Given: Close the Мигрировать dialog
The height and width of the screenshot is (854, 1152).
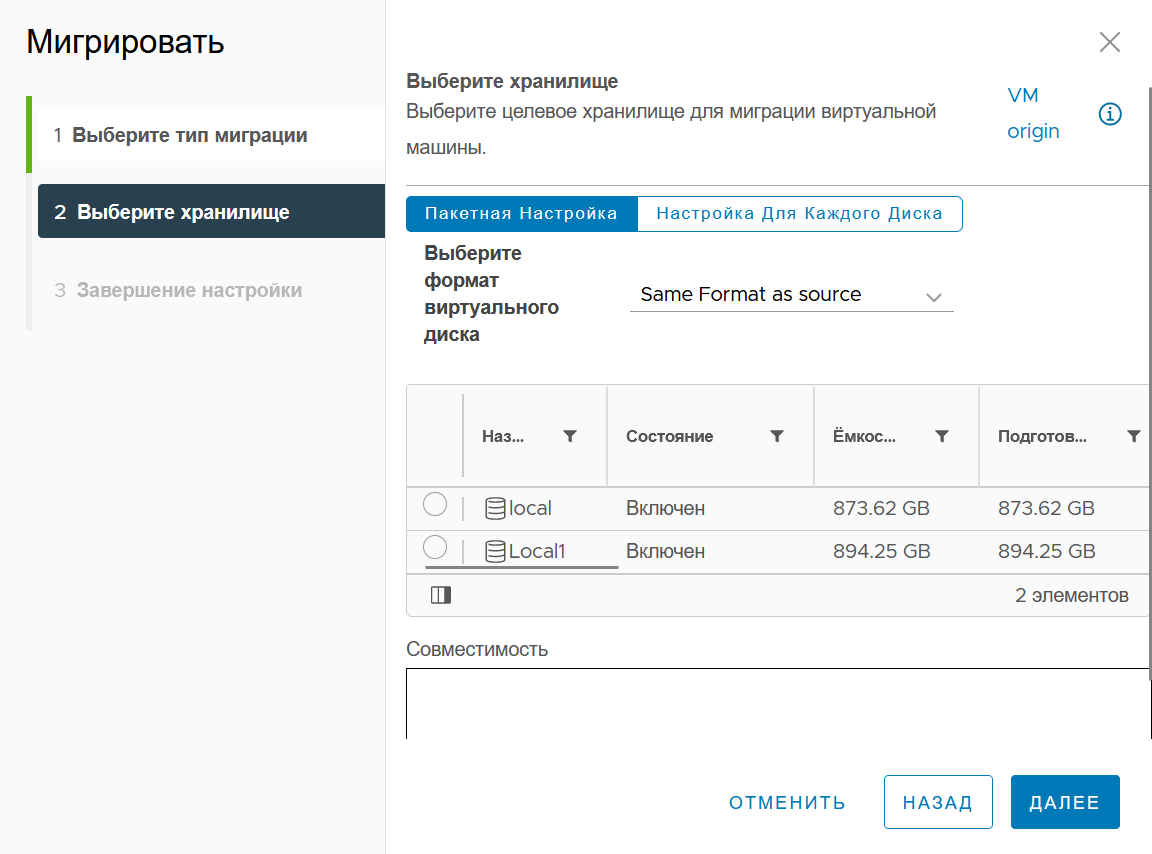Looking at the screenshot, I should [x=1109, y=42].
